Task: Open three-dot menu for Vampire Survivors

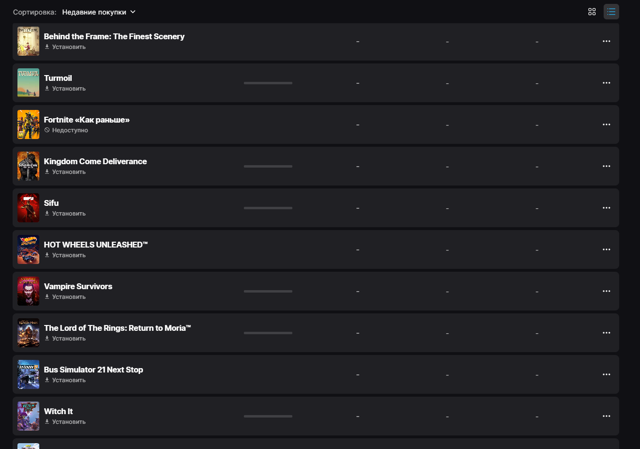Action: 607,291
